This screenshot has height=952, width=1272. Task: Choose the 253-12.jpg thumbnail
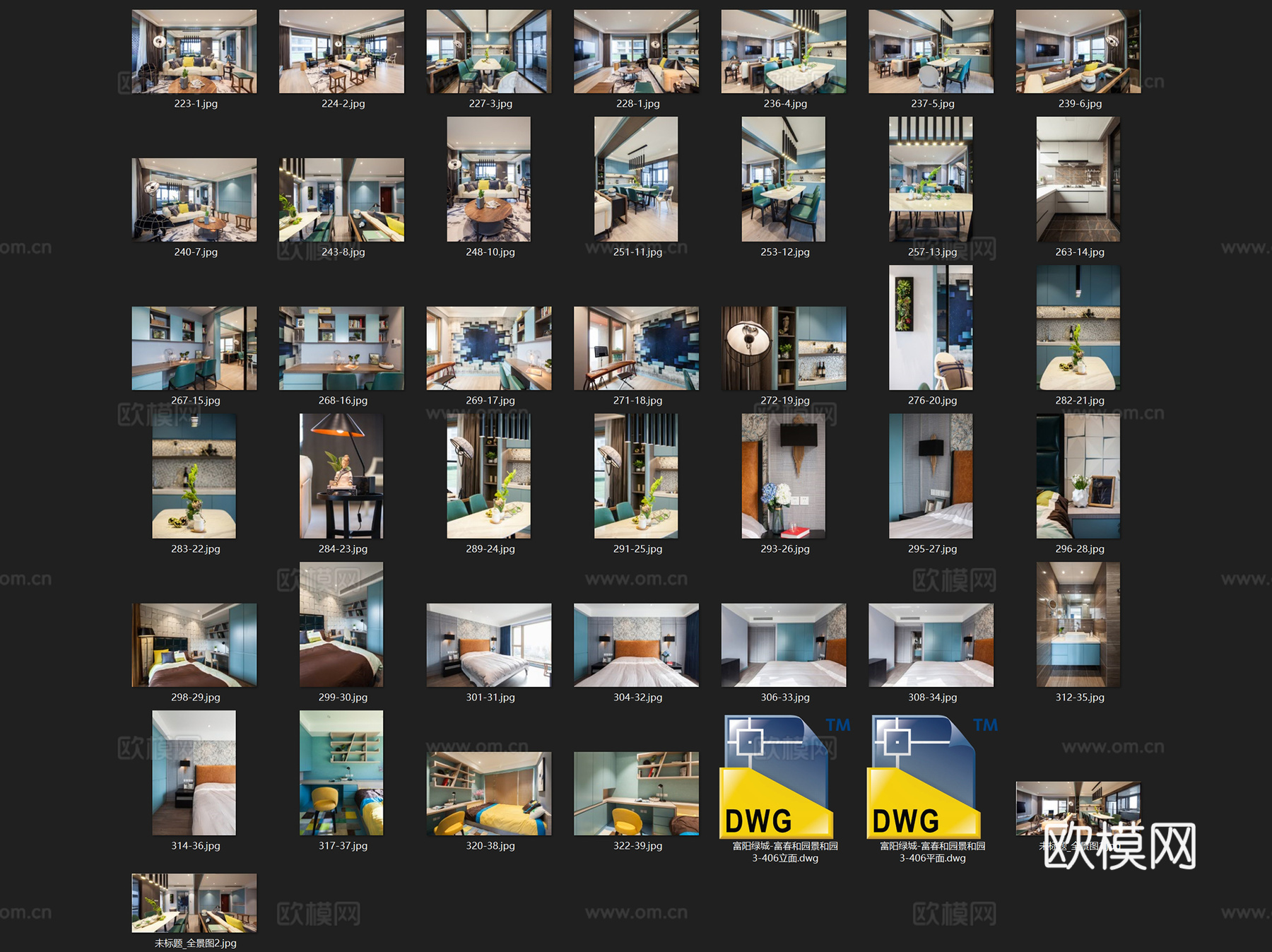point(784,180)
